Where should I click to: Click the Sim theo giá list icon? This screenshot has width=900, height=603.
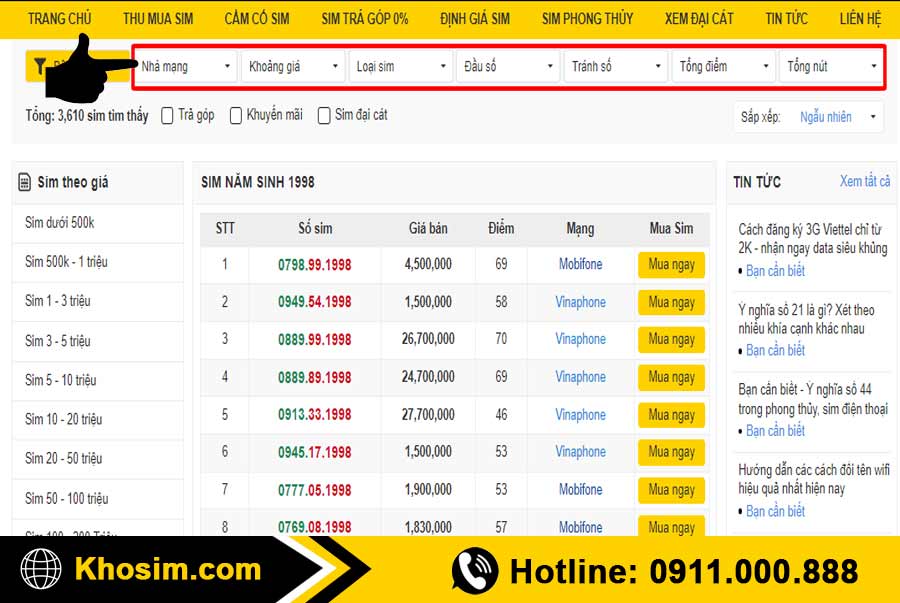(25, 182)
